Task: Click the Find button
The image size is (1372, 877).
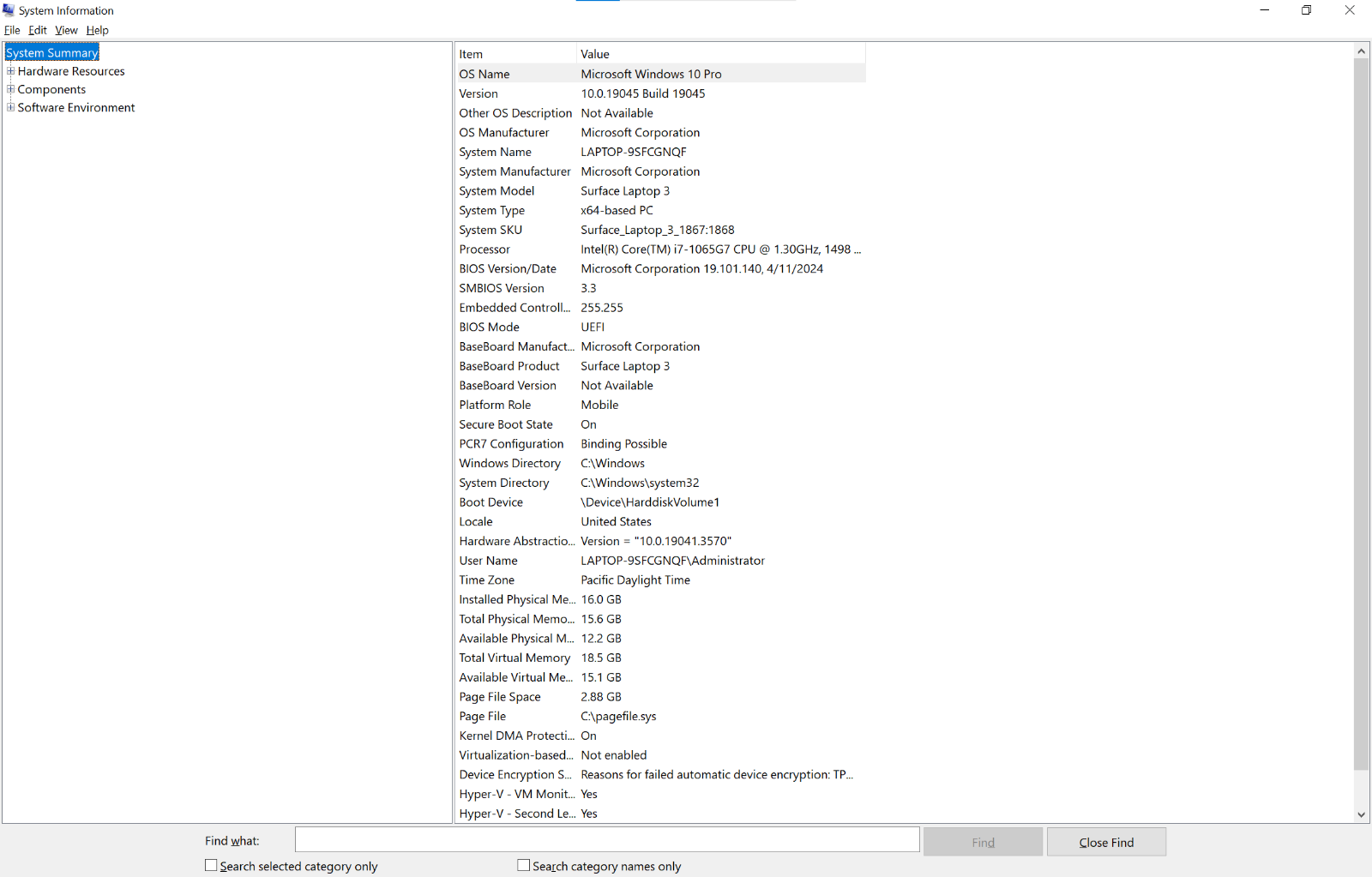Action: coord(983,842)
